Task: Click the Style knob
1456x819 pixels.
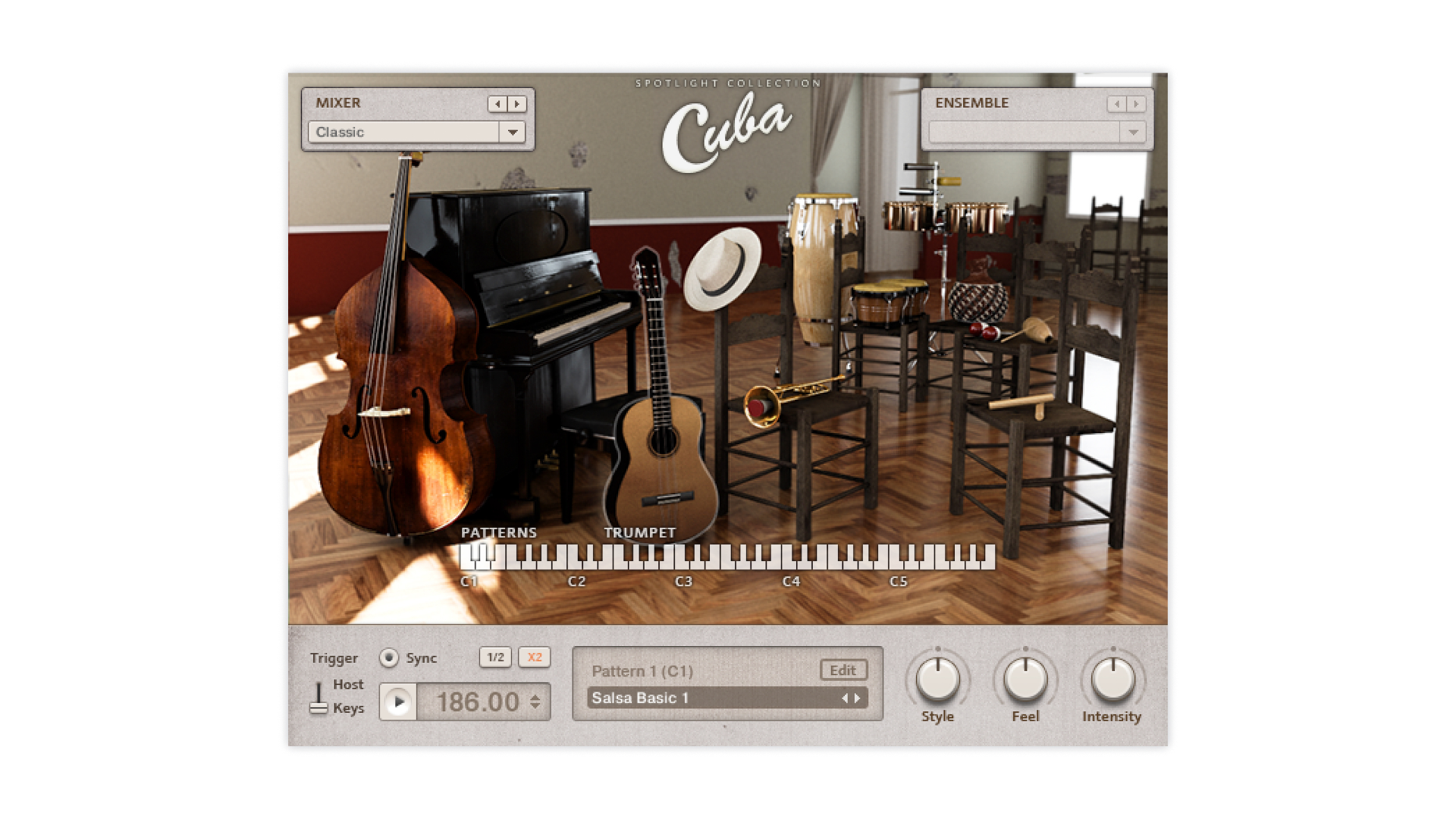Action: (937, 679)
